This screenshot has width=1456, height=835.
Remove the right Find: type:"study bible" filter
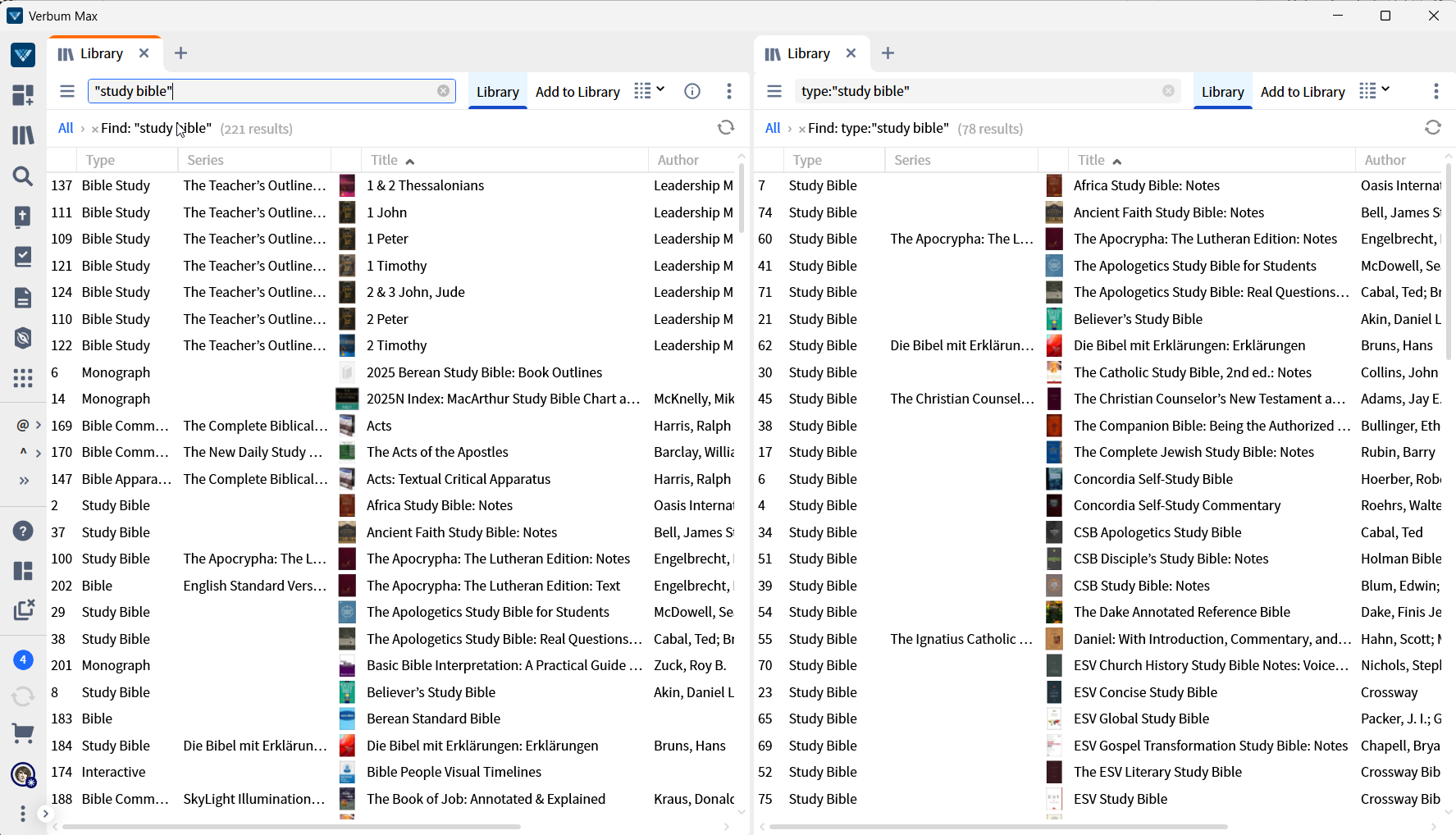point(802,129)
